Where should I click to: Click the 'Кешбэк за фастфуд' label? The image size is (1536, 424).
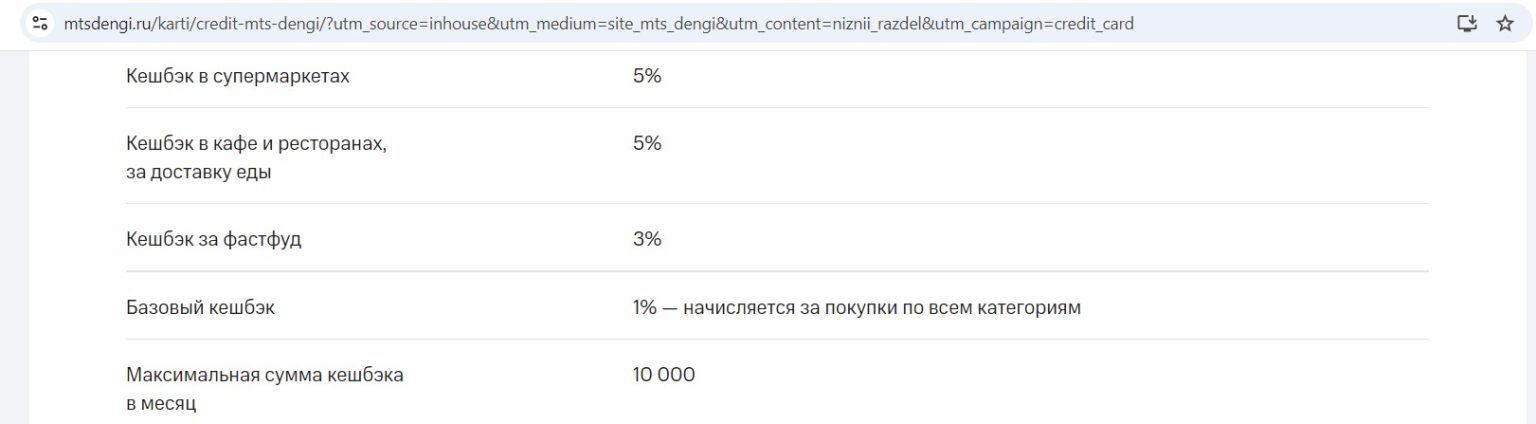213,240
